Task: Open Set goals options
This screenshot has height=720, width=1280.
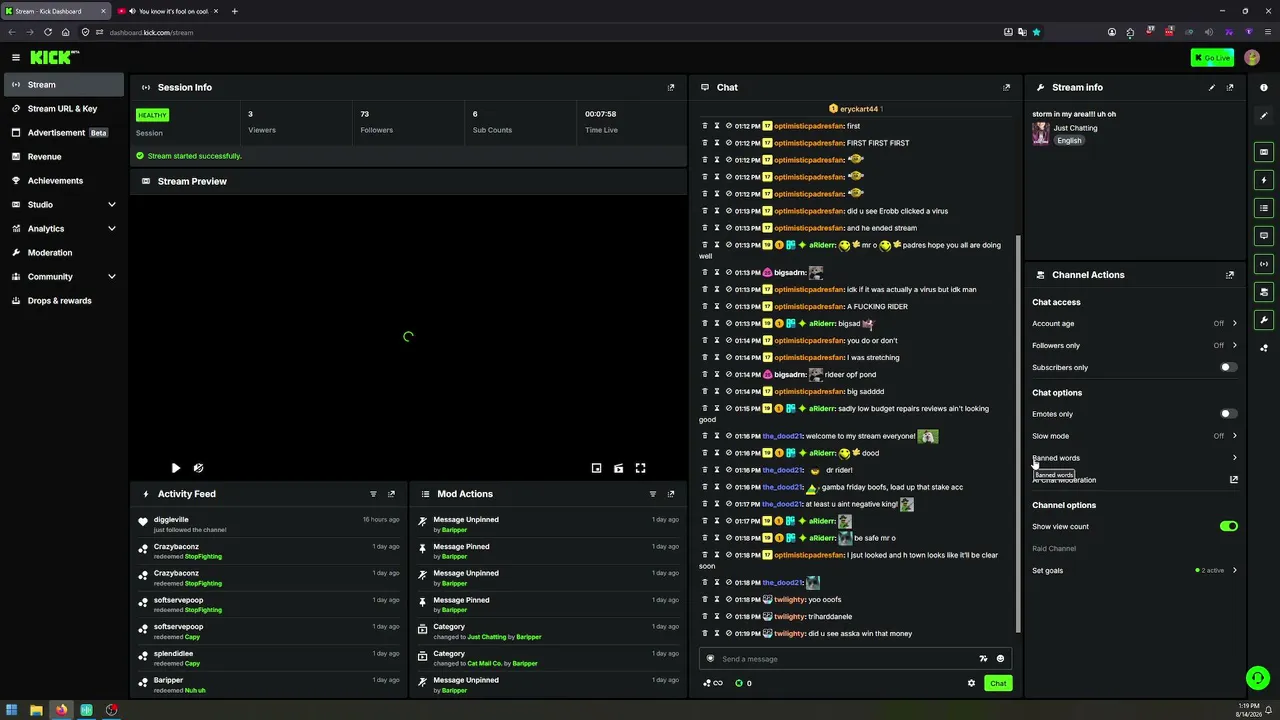Action: click(1135, 571)
